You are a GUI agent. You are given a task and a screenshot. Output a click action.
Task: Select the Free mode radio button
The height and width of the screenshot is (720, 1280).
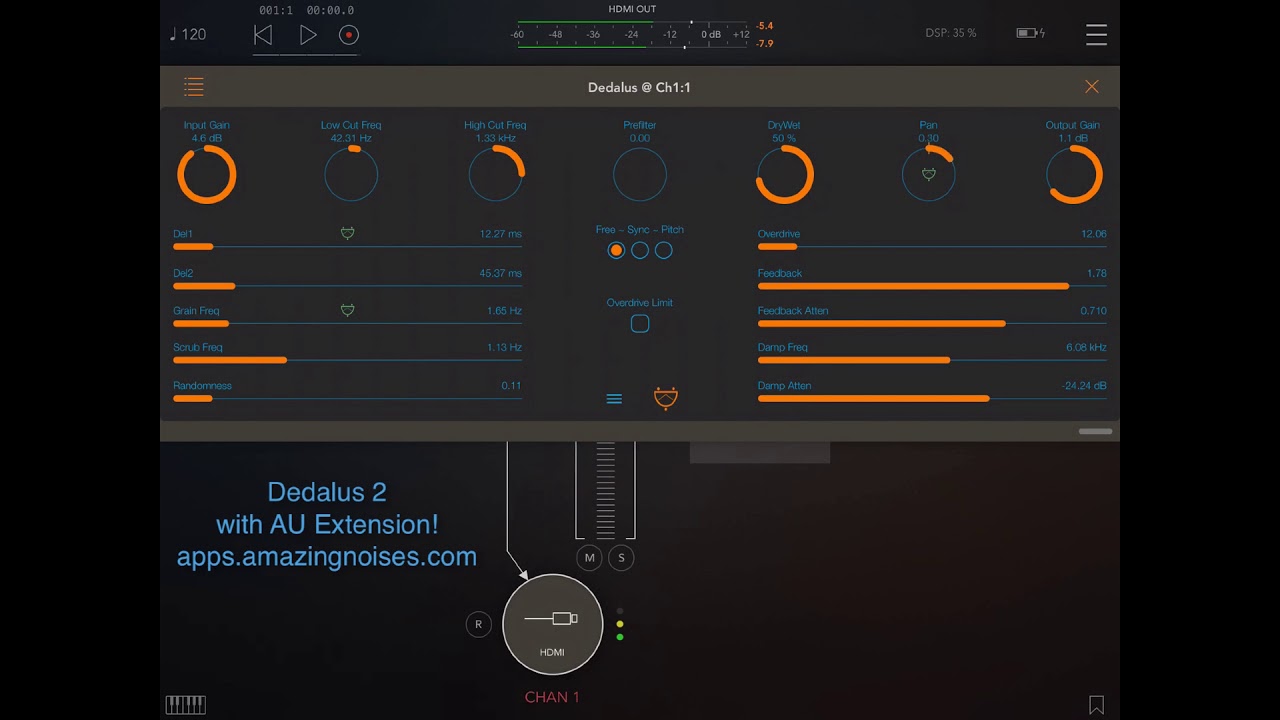[616, 250]
